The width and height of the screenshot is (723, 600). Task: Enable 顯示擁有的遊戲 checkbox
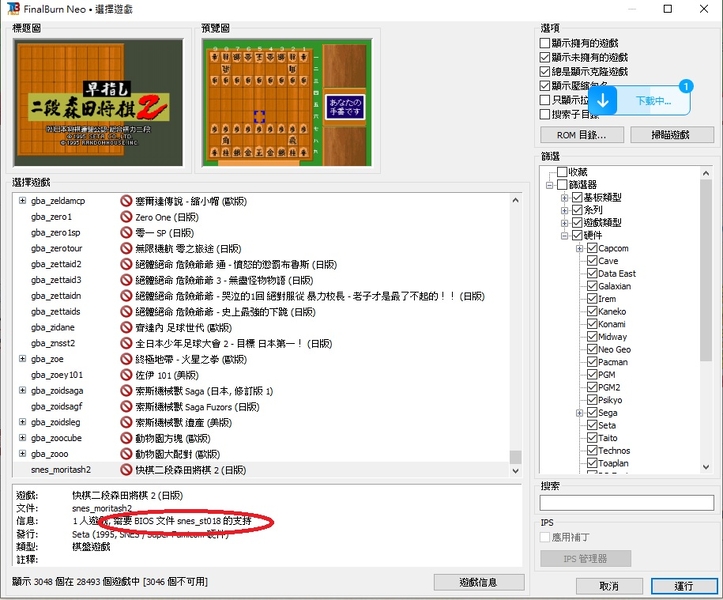pos(545,43)
